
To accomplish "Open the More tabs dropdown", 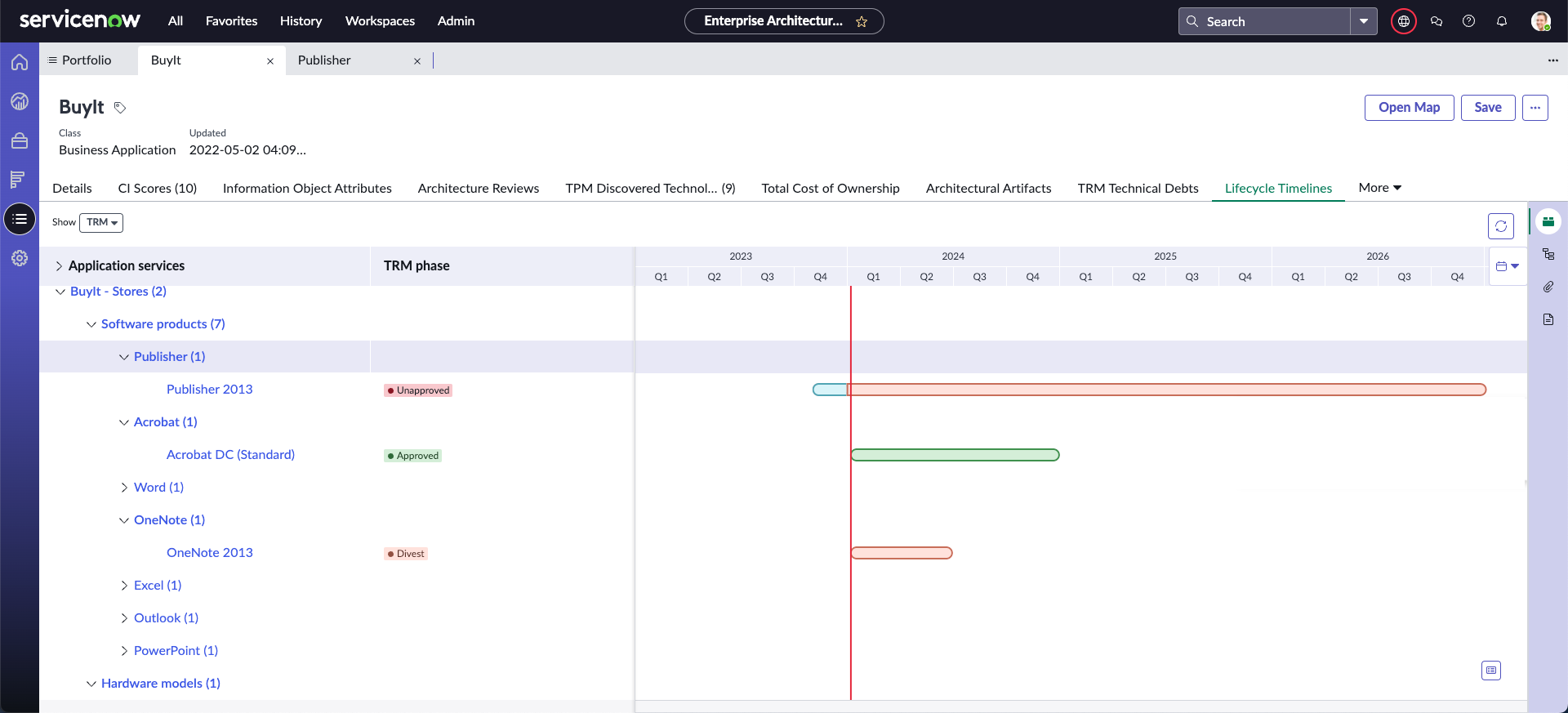I will pos(1380,188).
